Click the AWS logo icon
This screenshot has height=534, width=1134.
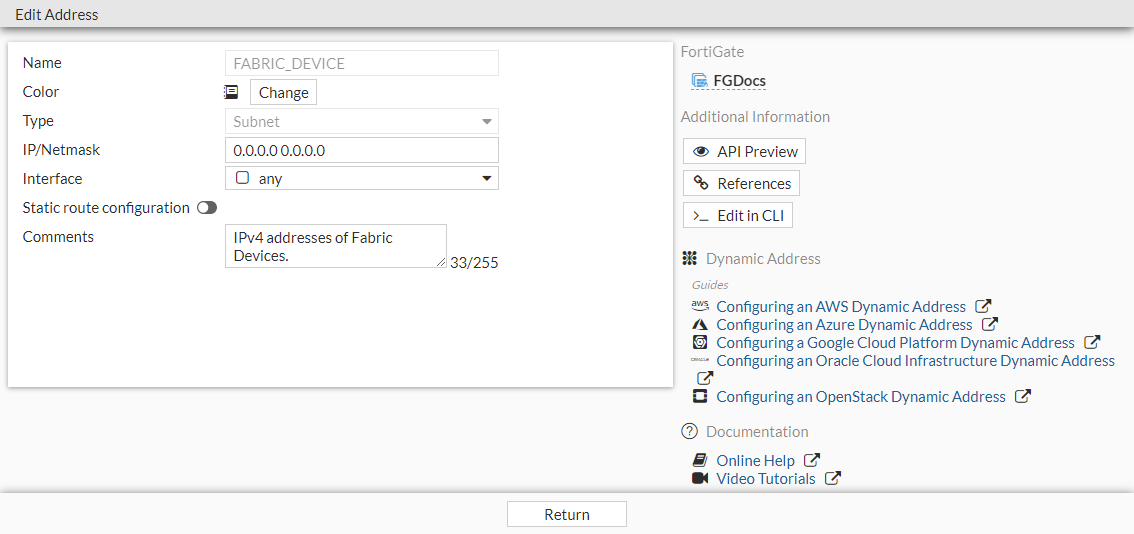(x=700, y=306)
